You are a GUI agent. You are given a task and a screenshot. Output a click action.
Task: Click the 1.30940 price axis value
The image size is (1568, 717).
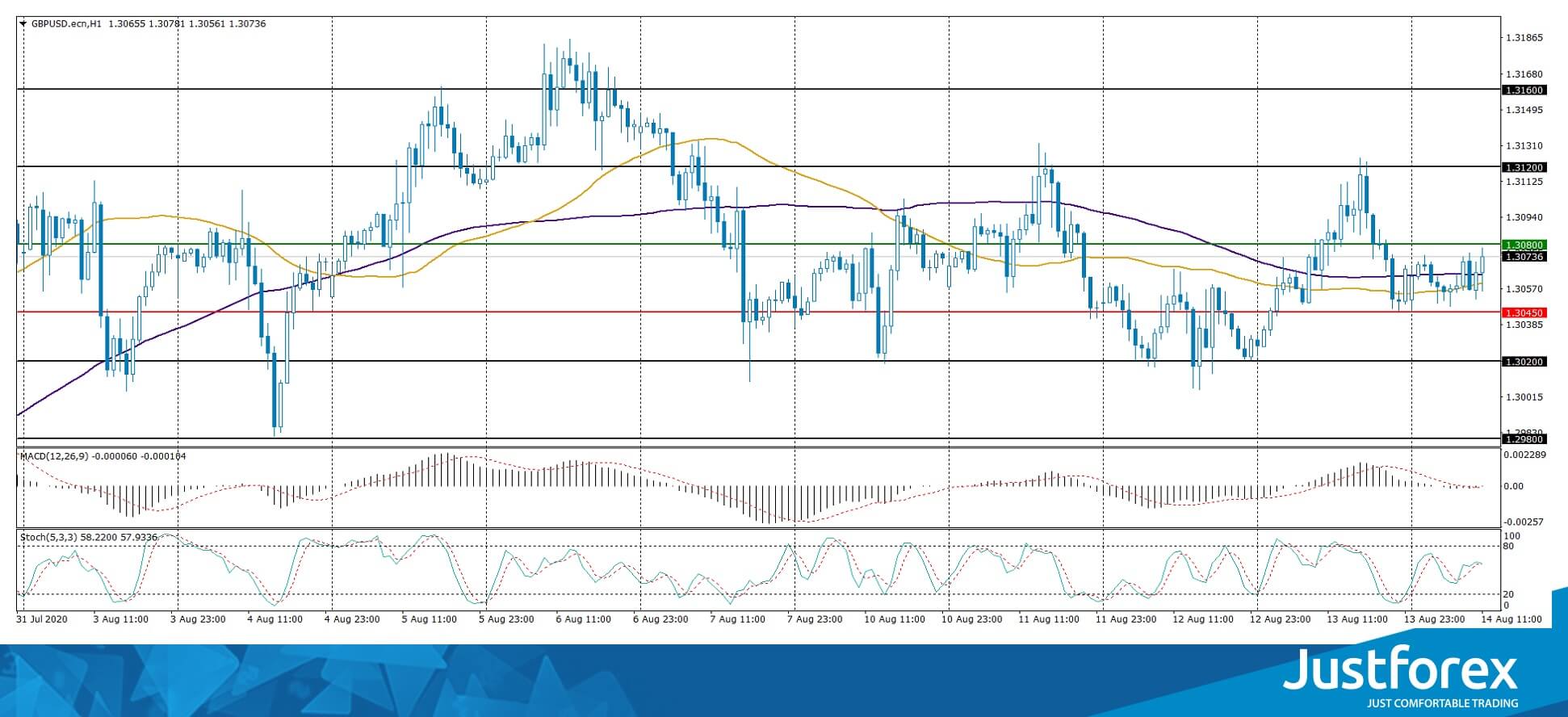tap(1524, 217)
